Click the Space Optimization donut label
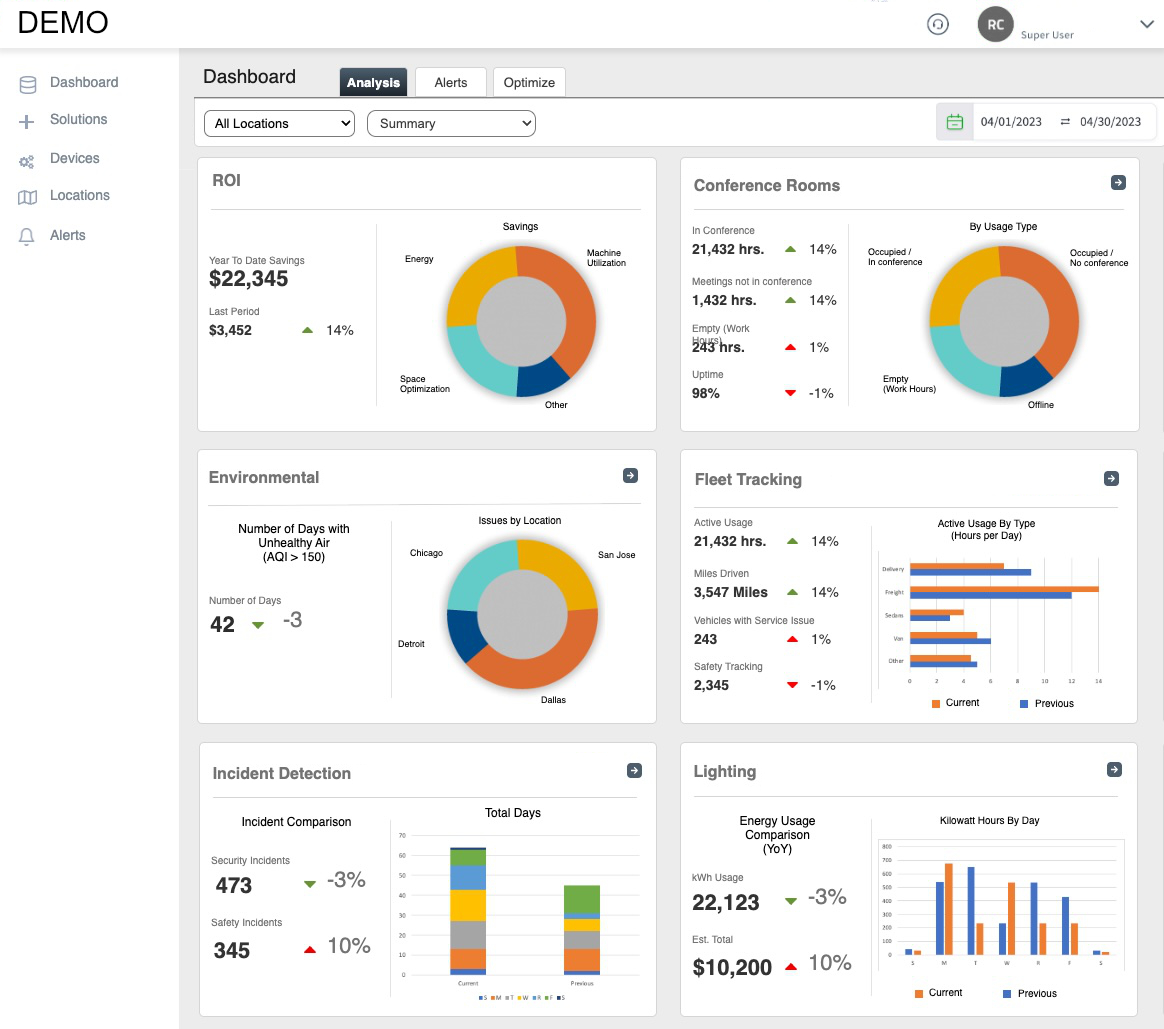The image size is (1164, 1029). [x=425, y=384]
